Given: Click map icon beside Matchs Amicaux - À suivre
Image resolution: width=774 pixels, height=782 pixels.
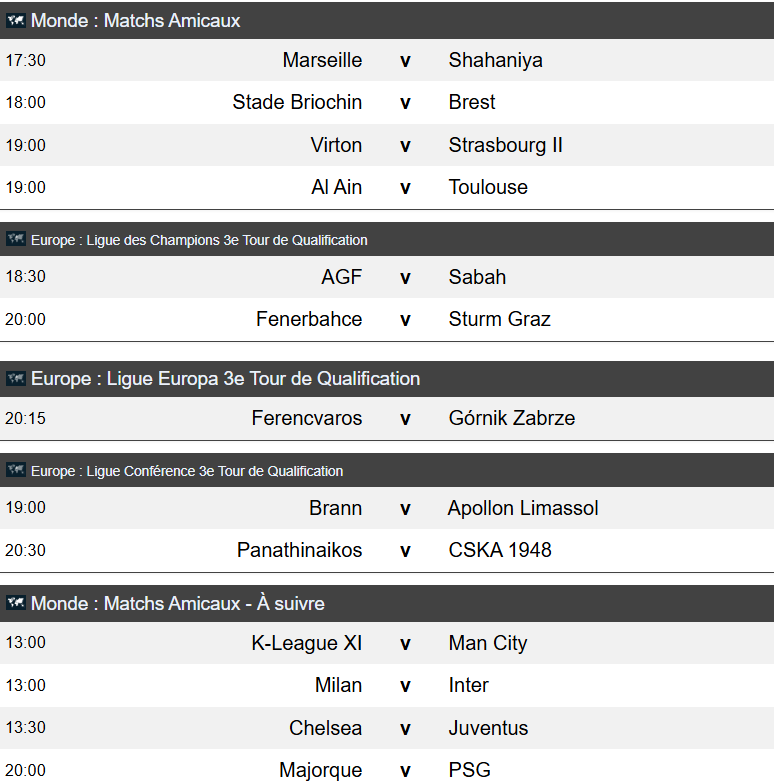Looking at the screenshot, I should (x=15, y=603).
